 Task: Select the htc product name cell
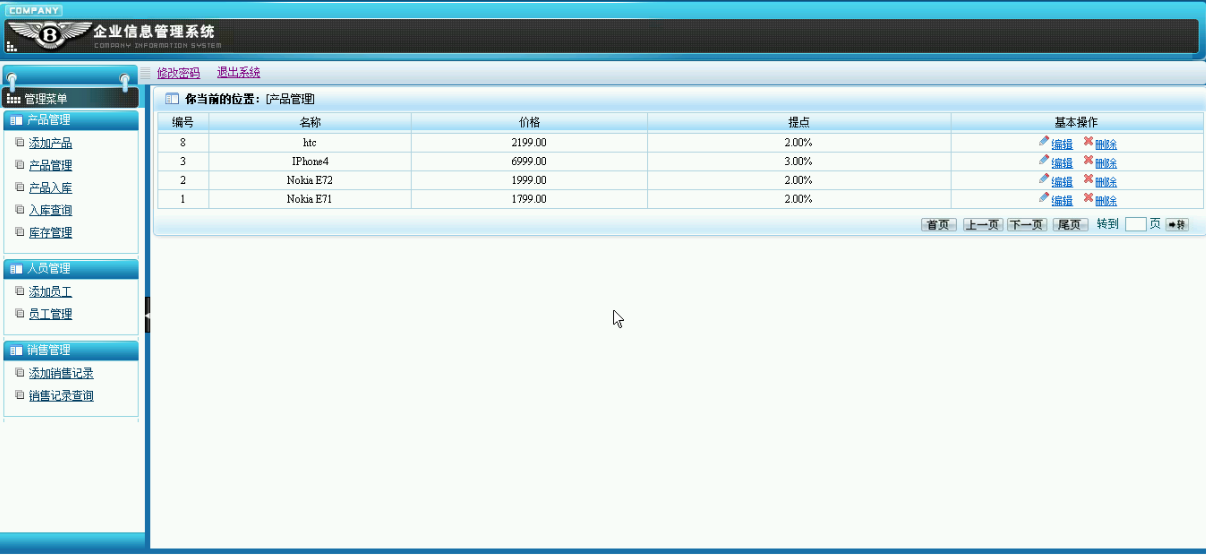coord(310,142)
